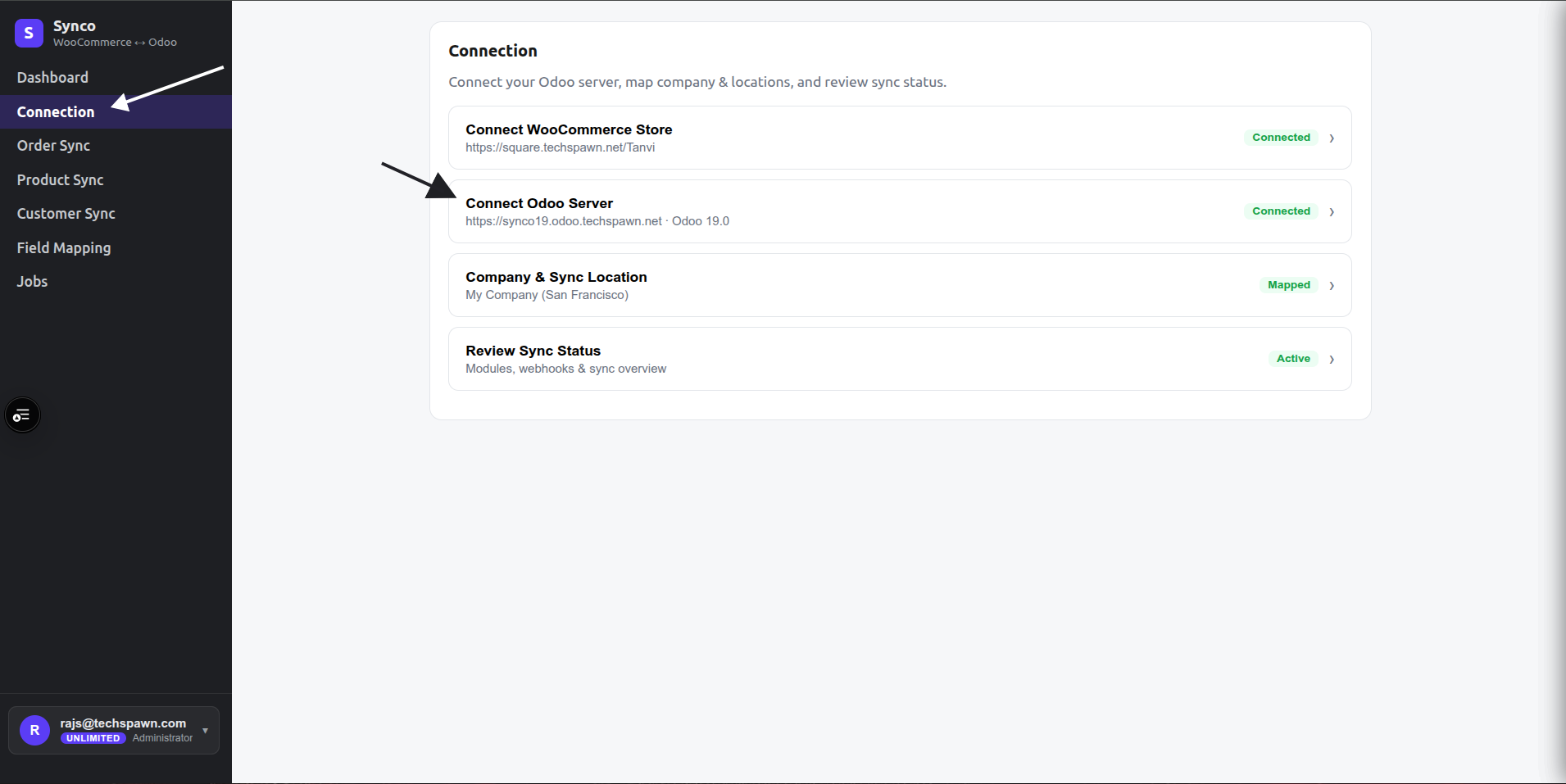
Task: Click the Synco purple S logo
Action: [x=29, y=34]
